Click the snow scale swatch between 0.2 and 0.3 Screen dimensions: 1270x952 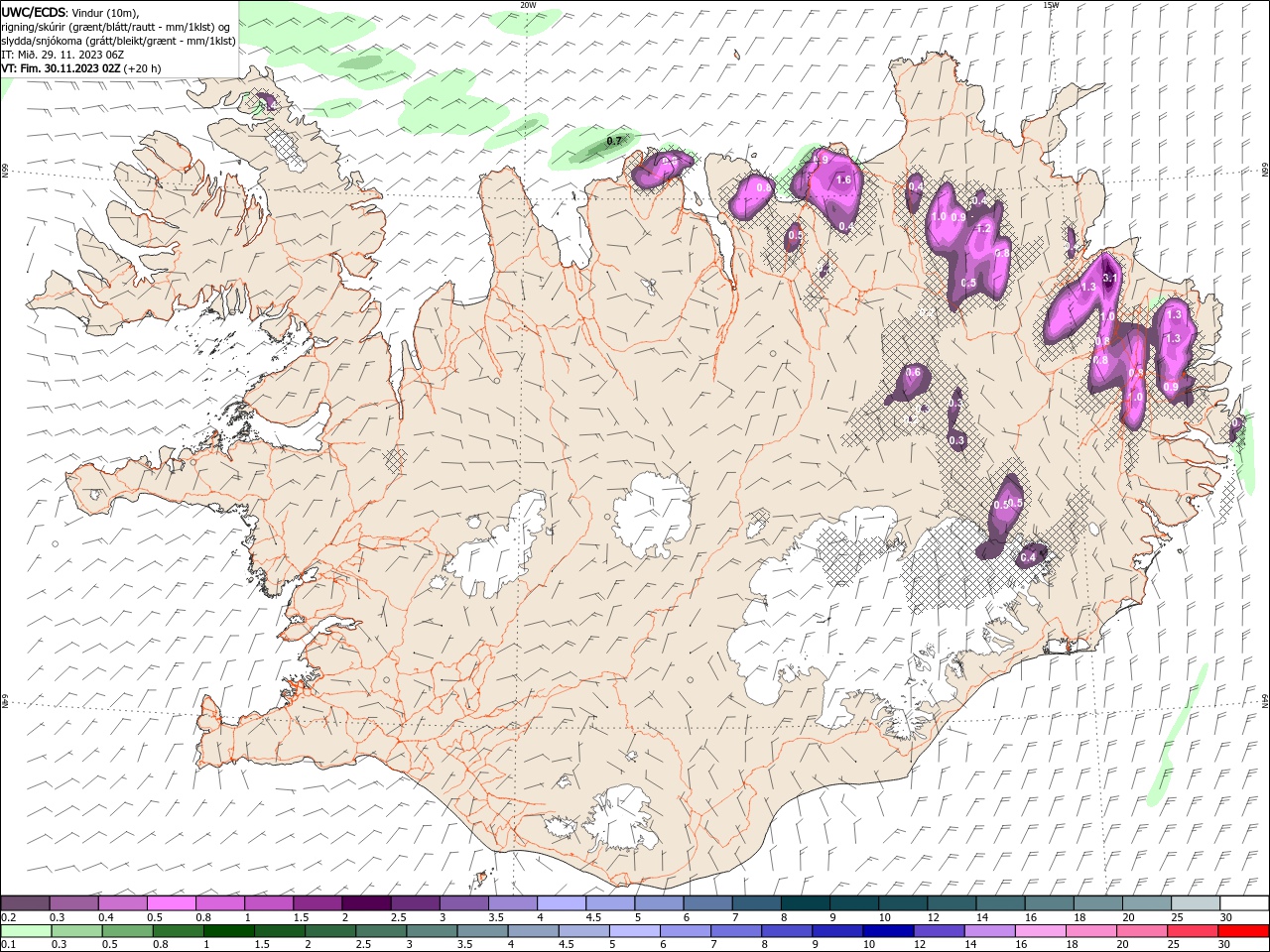click(26, 902)
